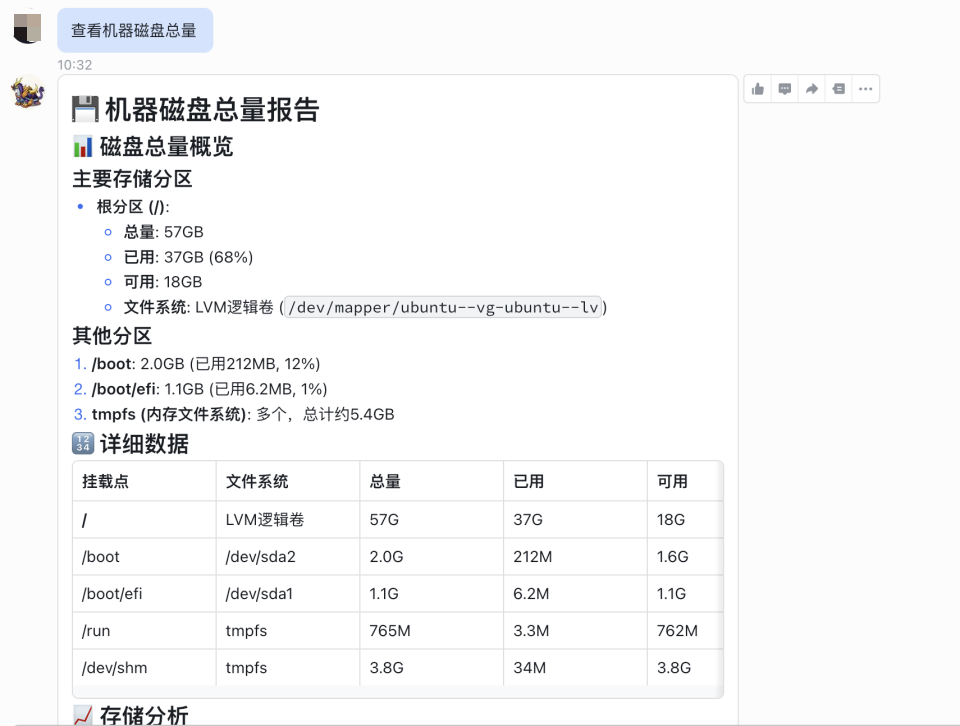Image resolution: width=960 pixels, height=726 pixels.
Task: Click the bullet 根分区 (/)
Action: tap(133, 207)
